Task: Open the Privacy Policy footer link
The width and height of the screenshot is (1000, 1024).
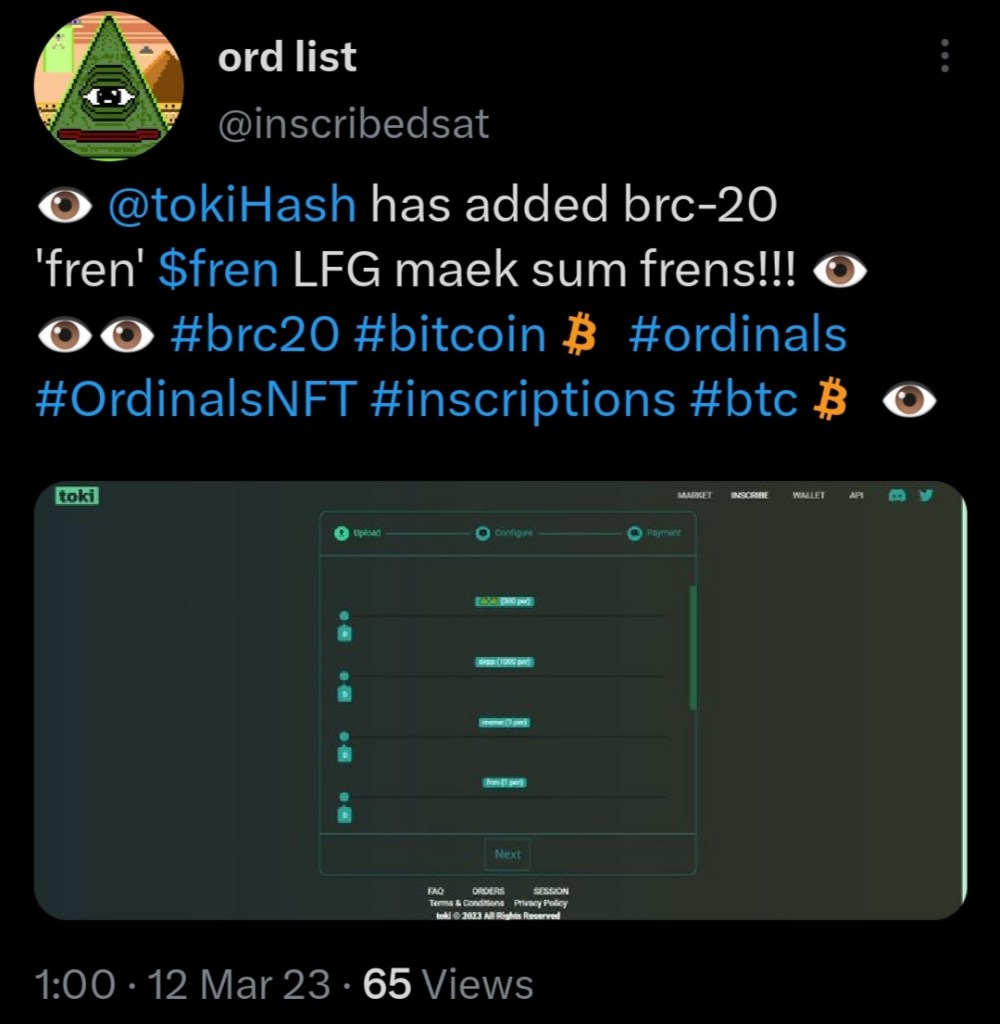Action: (x=541, y=903)
